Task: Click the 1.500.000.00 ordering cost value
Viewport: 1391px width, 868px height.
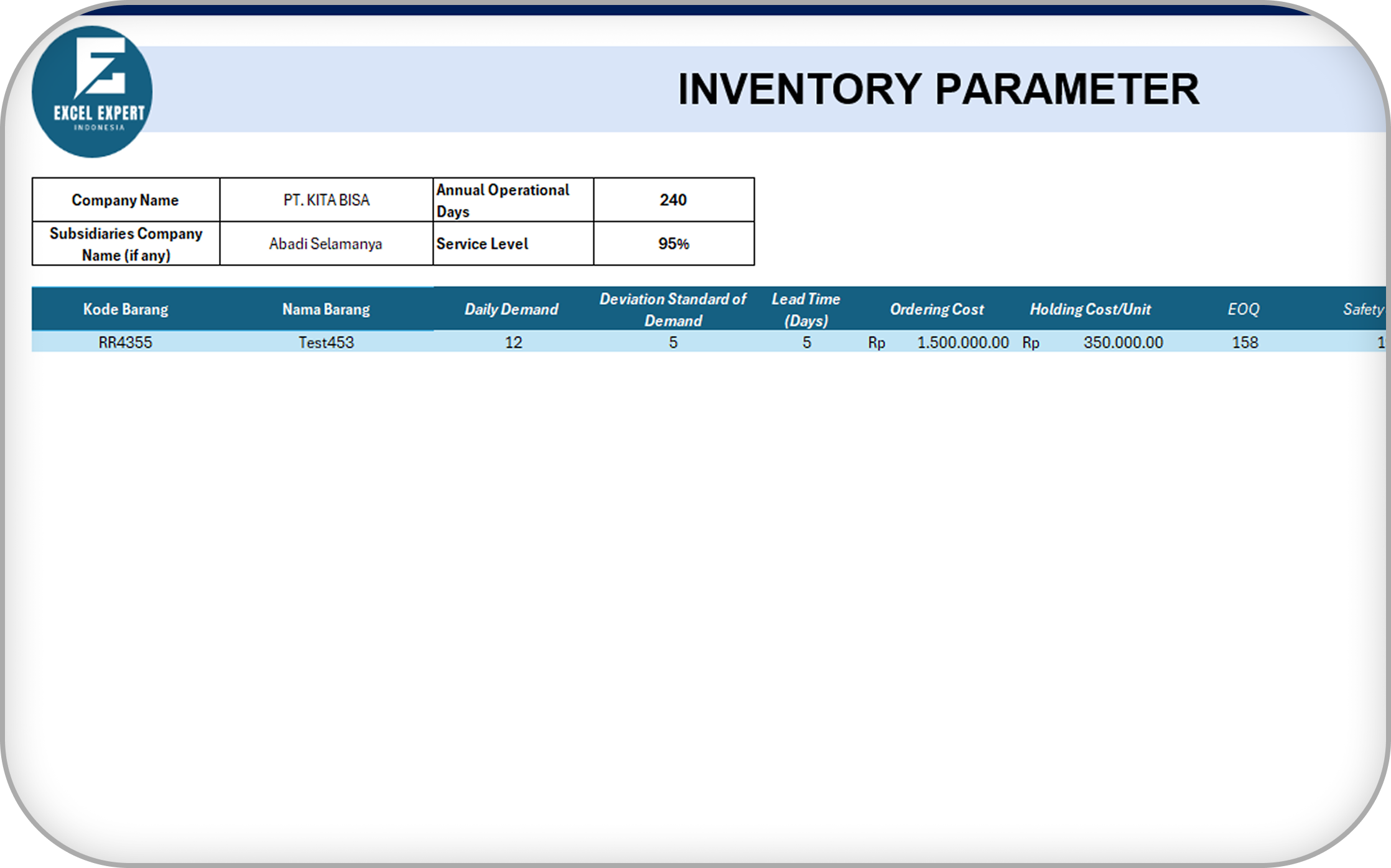Action: point(962,343)
